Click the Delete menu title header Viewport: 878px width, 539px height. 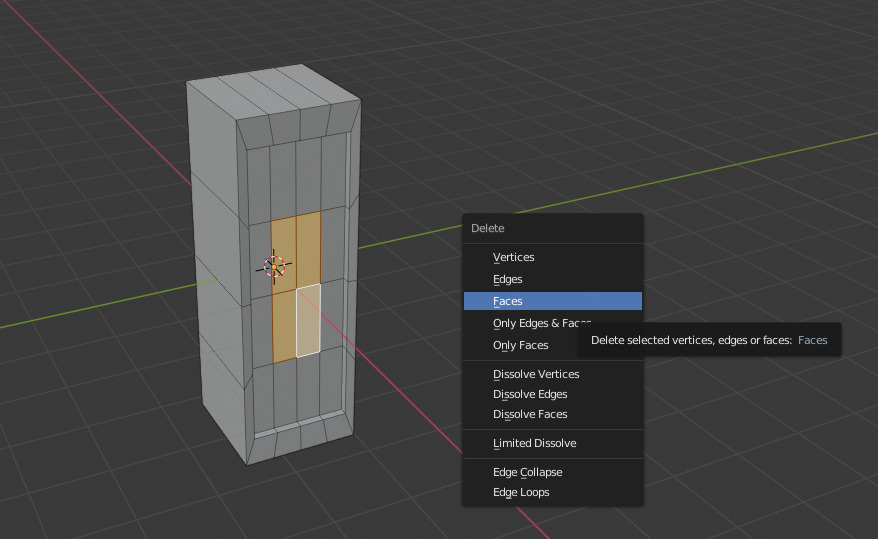488,228
